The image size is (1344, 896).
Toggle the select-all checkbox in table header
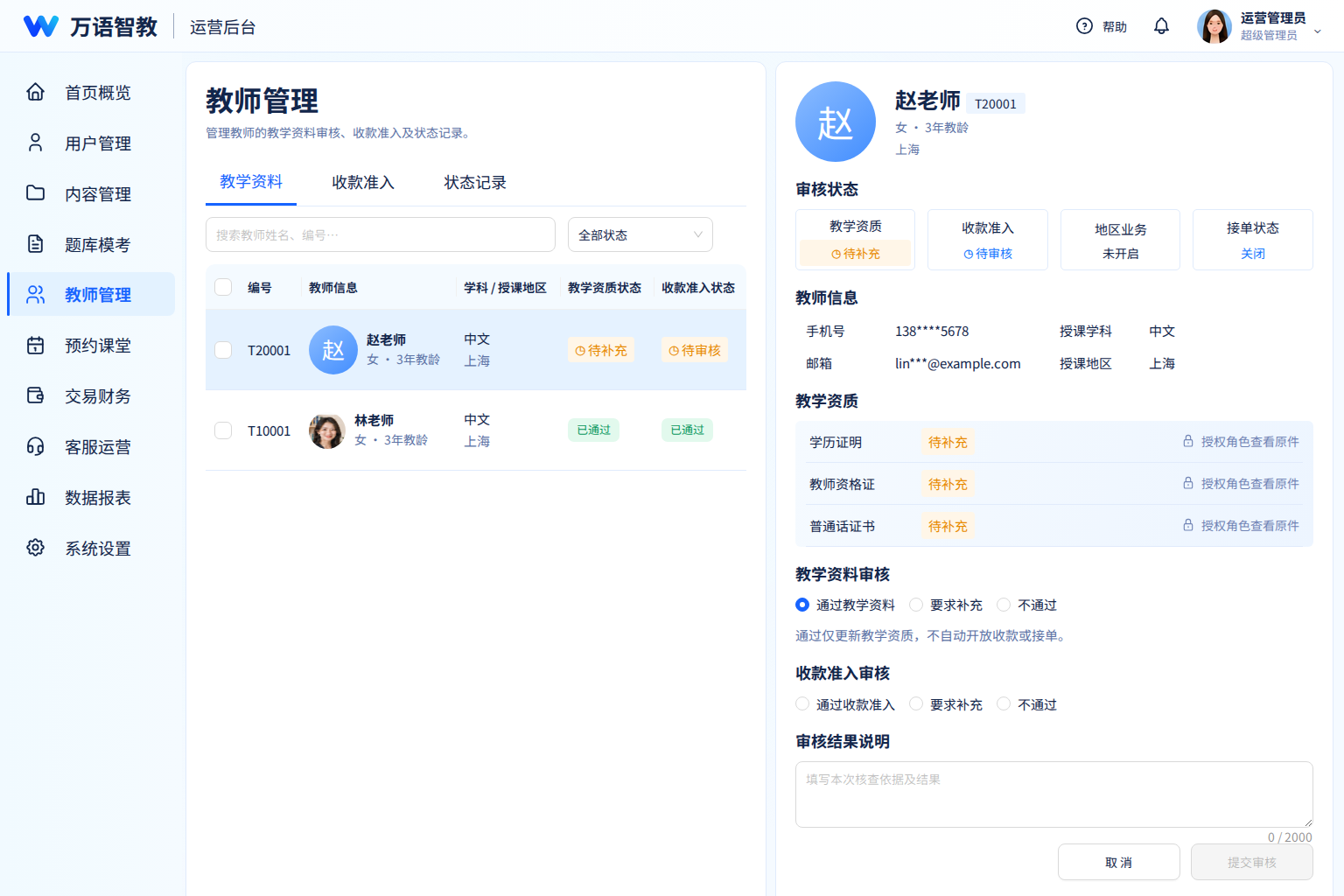223,287
